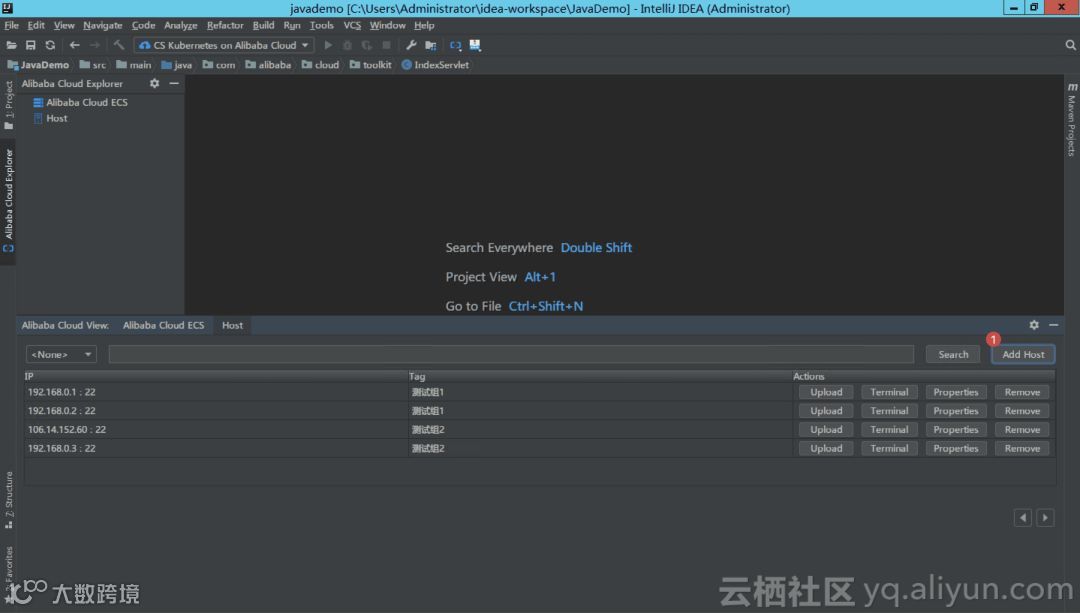
Task: Click the java breadcrumb folder
Action: tap(176, 65)
